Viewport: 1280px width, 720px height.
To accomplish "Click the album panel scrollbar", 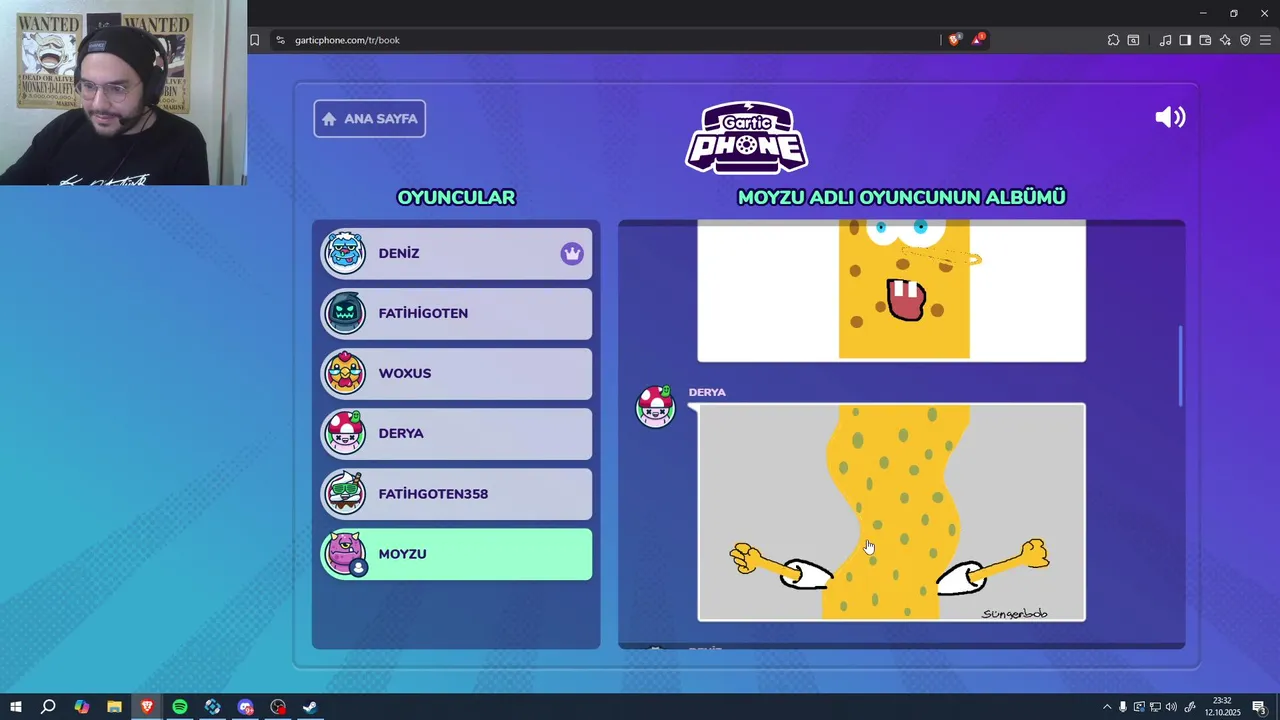I will click(1181, 365).
